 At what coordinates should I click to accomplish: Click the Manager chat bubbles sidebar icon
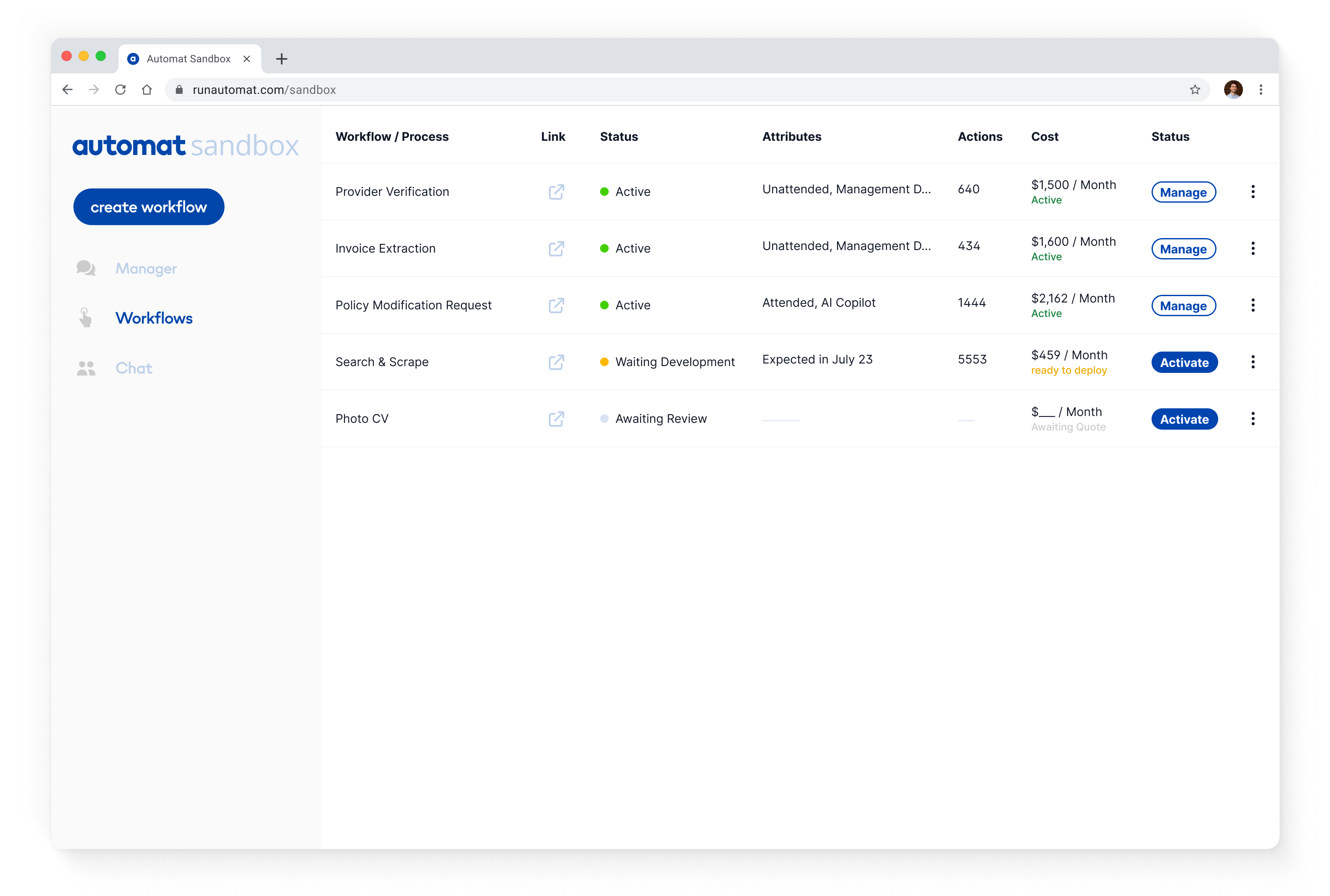coord(86,268)
